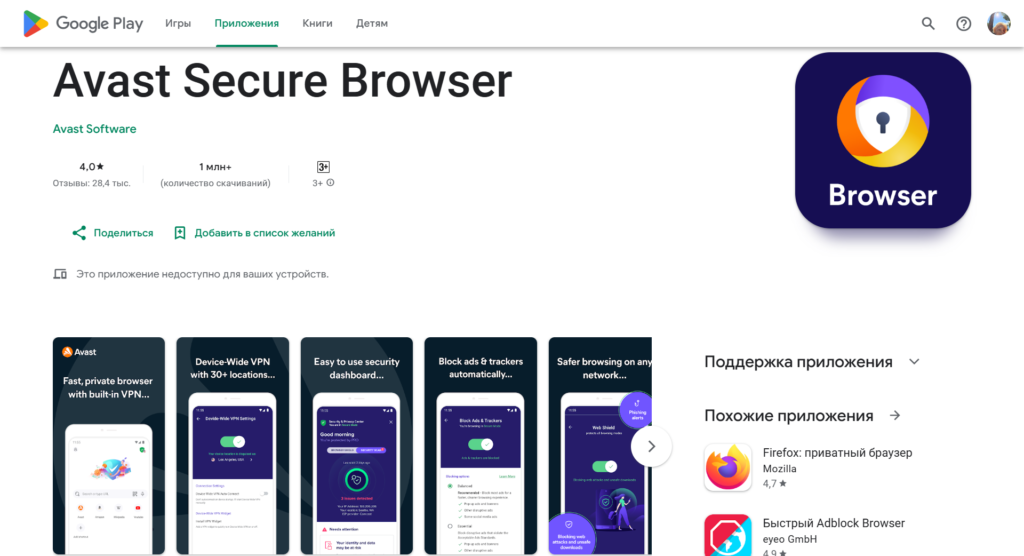
Task: Open the Google Play home logo
Action: pos(83,24)
